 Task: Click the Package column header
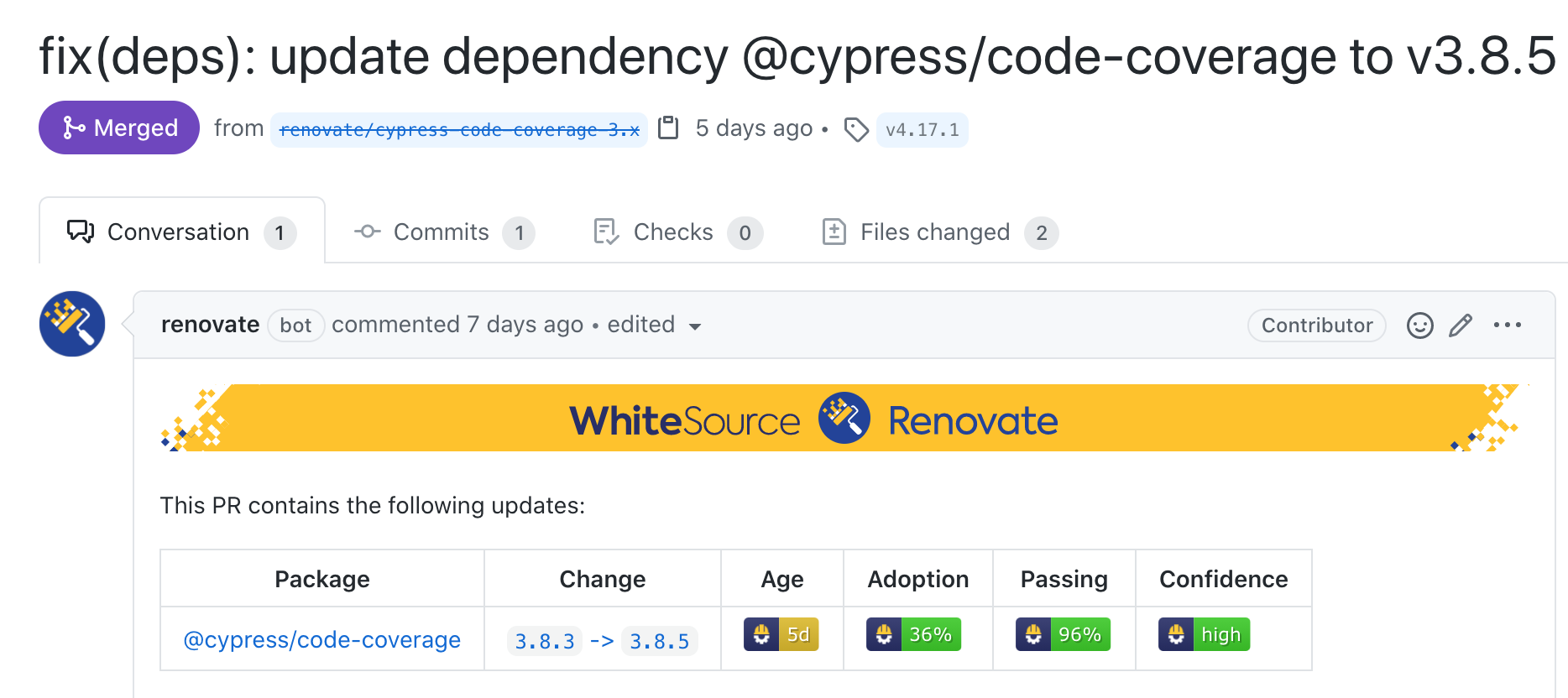[322, 579]
